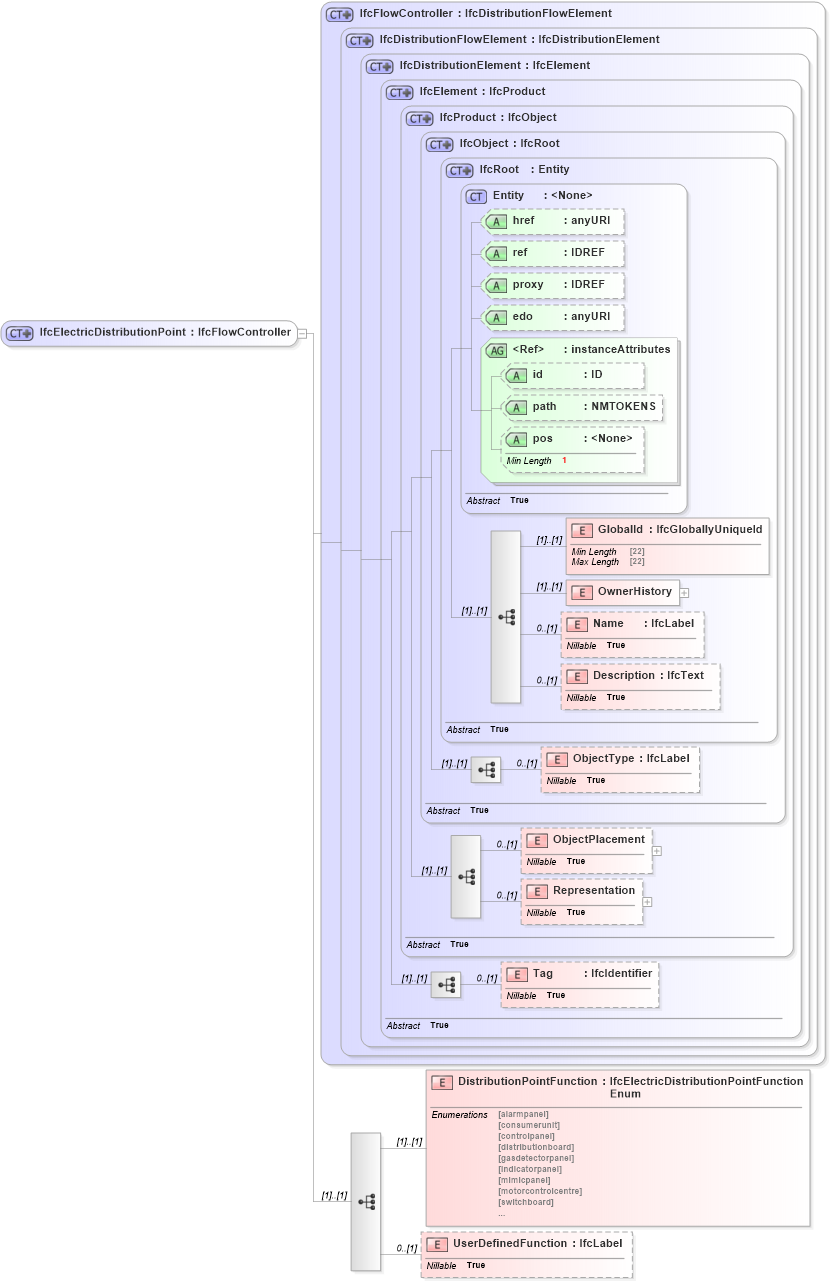Click the A icon for the edo attribute
Screen dimensions: 830x1283
[496, 317]
